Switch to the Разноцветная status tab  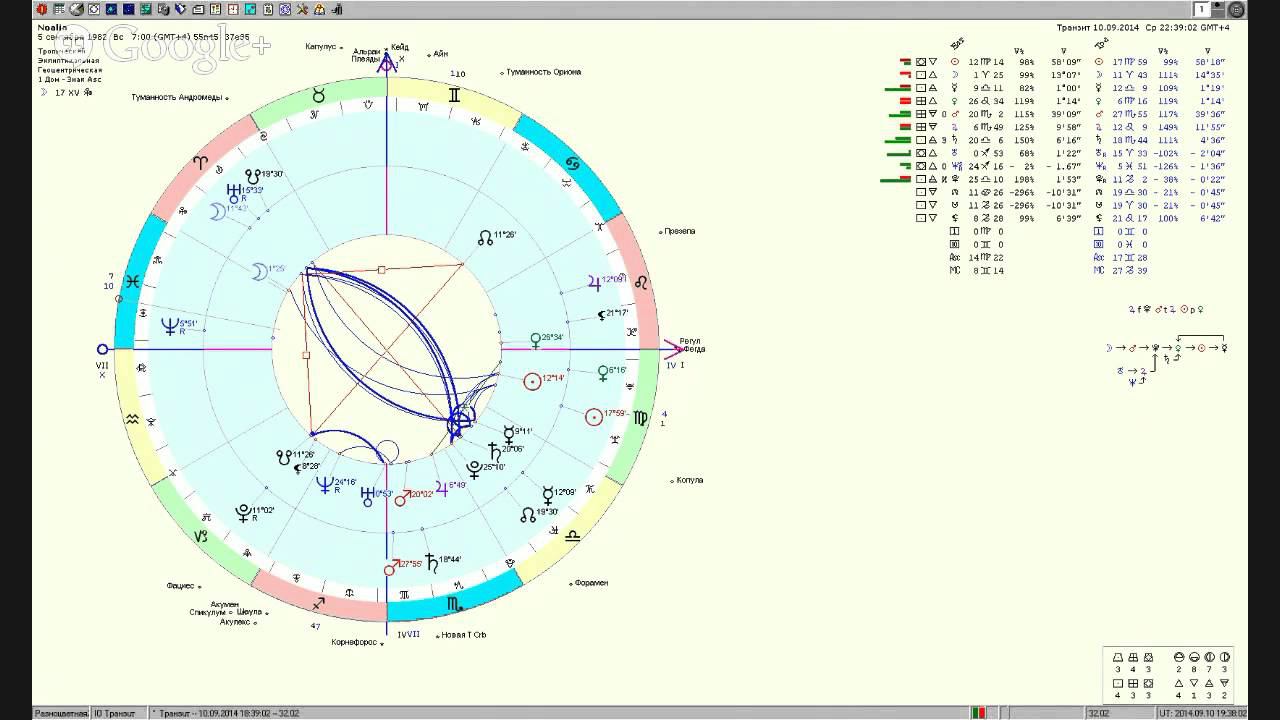(x=61, y=713)
